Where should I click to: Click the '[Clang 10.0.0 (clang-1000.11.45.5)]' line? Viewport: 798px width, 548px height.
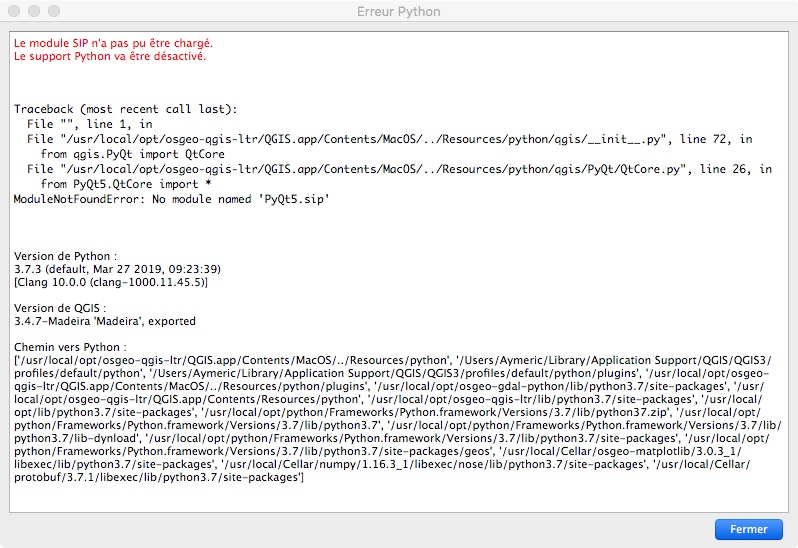coord(111,282)
